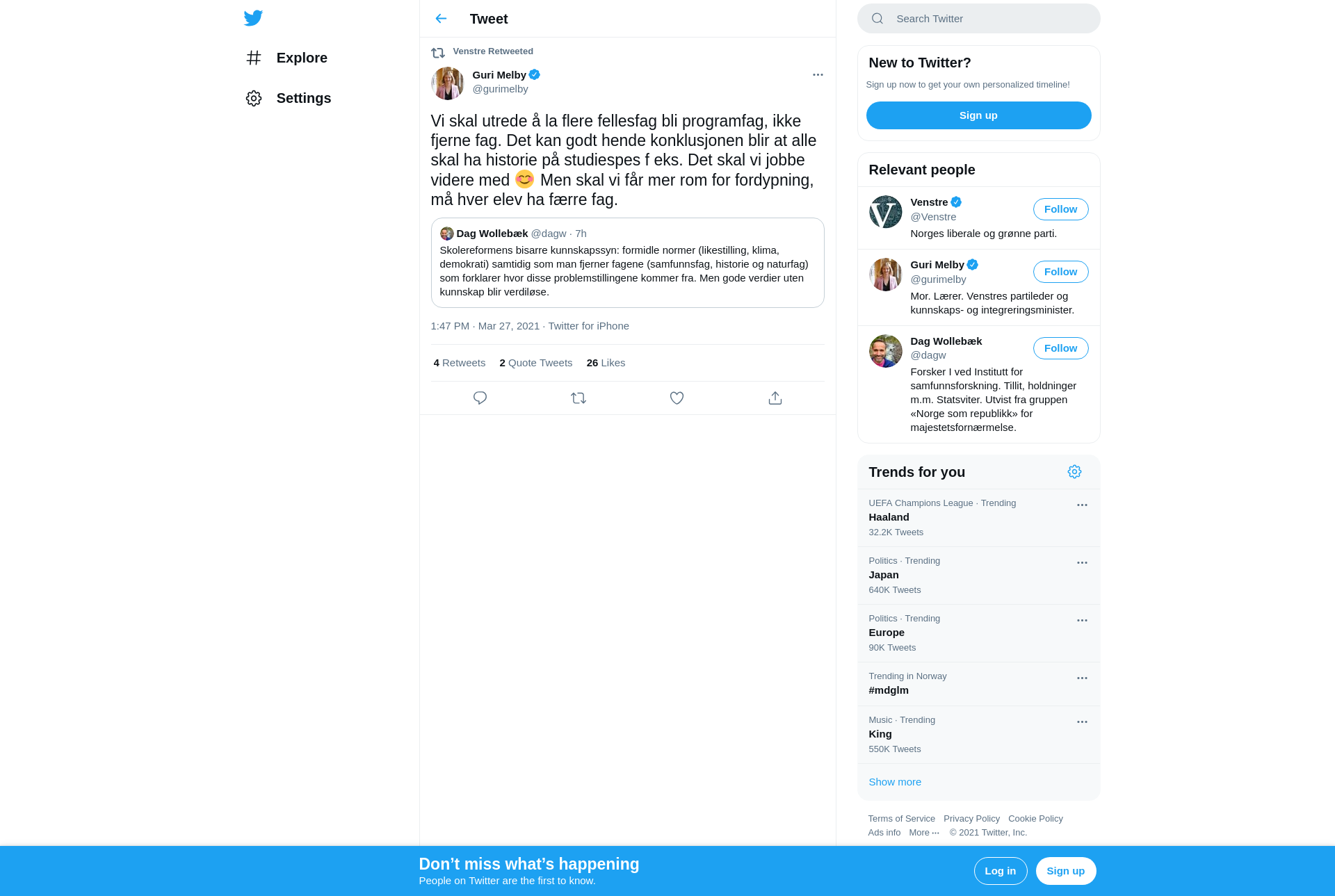Like the tweet with the heart icon
The width and height of the screenshot is (1335, 896).
coord(677,398)
